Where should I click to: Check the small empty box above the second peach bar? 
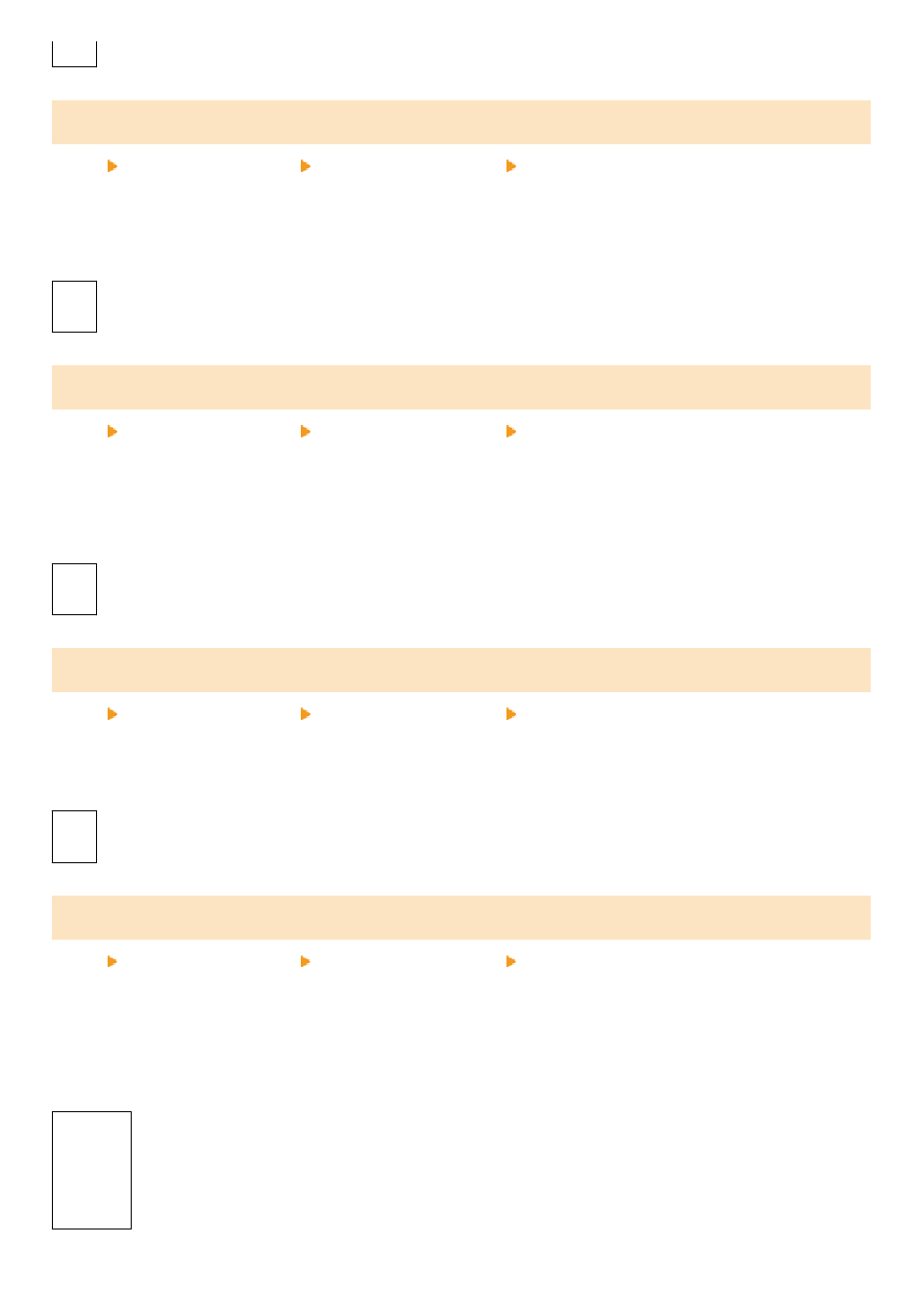point(74,307)
